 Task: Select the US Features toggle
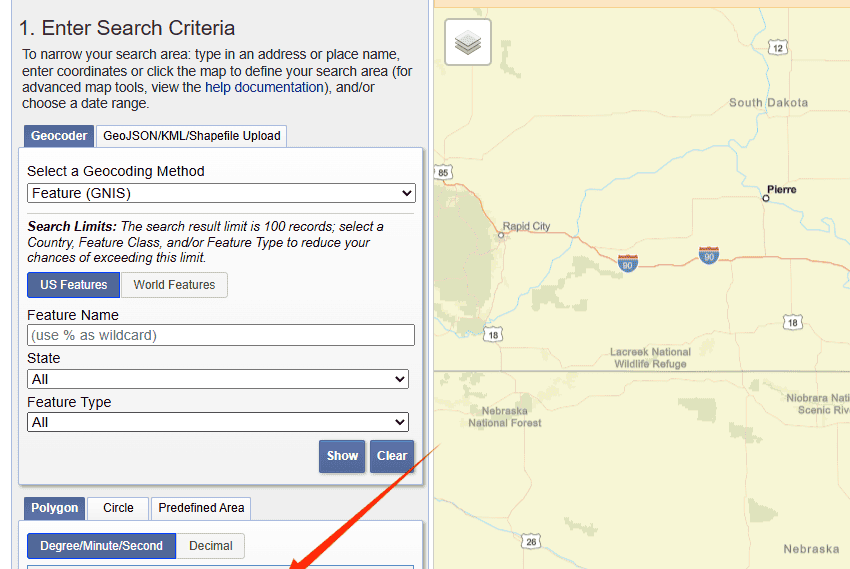point(73,285)
